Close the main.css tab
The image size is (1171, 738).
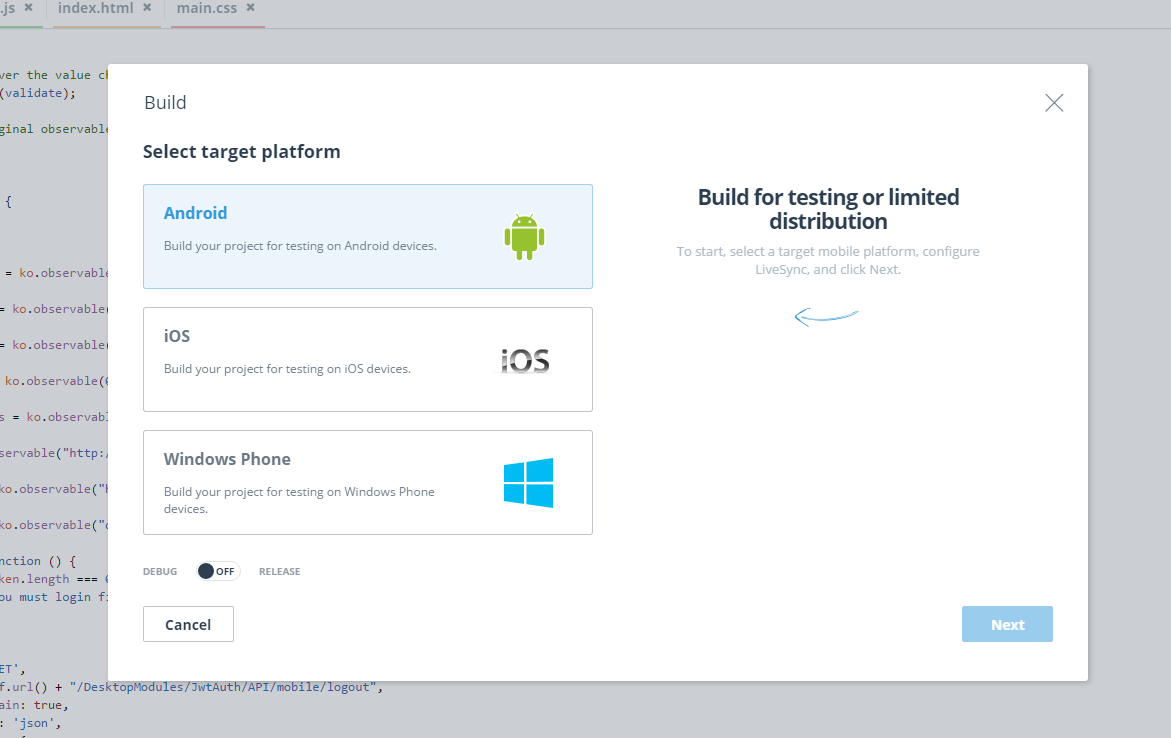click(250, 7)
